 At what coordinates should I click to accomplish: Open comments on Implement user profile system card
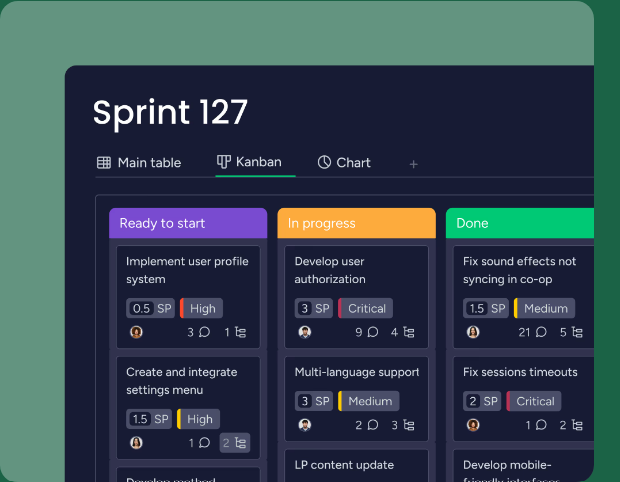tap(198, 332)
